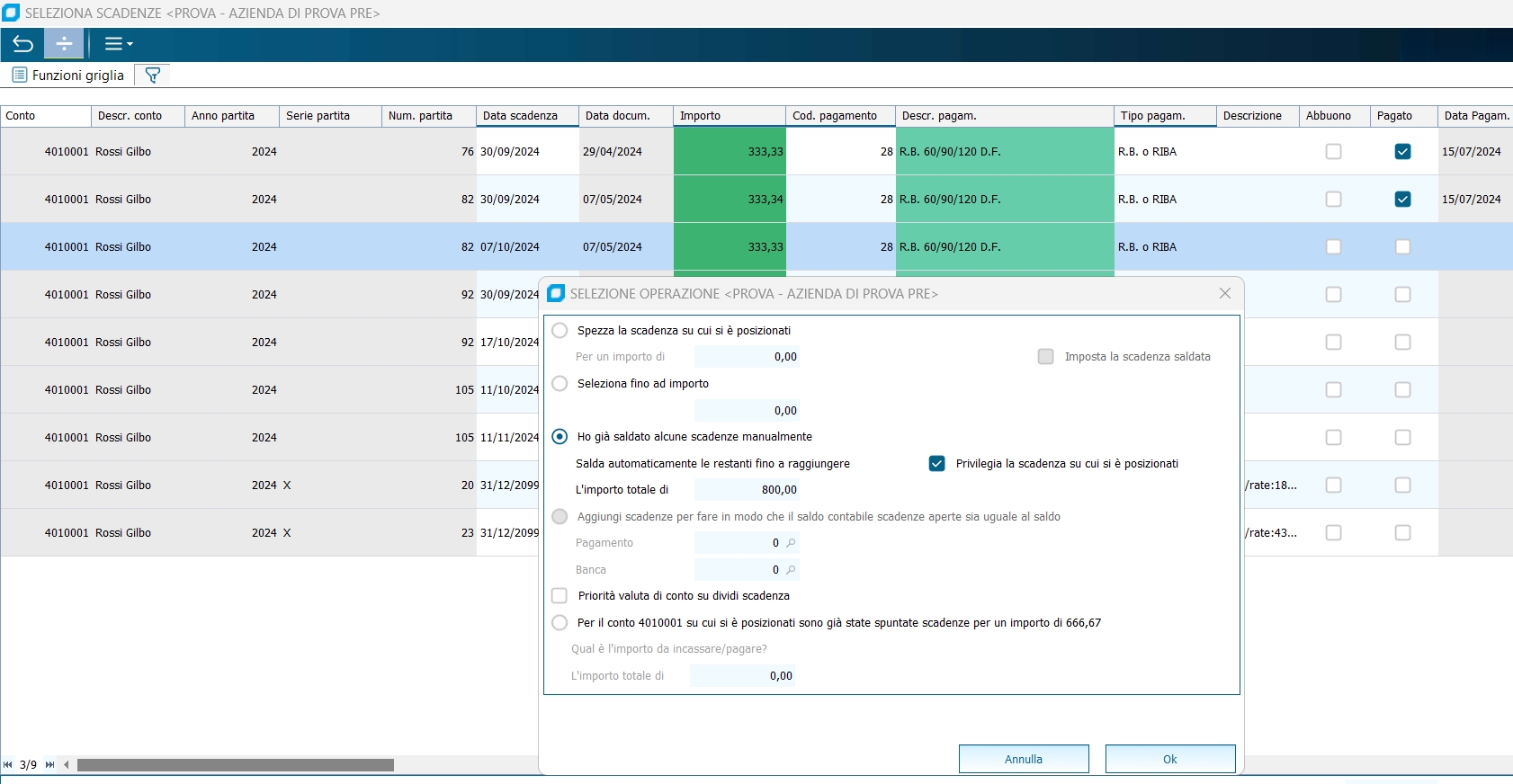Click the Pagamento field lookup magnifier
The image size is (1513, 784).
791,543
